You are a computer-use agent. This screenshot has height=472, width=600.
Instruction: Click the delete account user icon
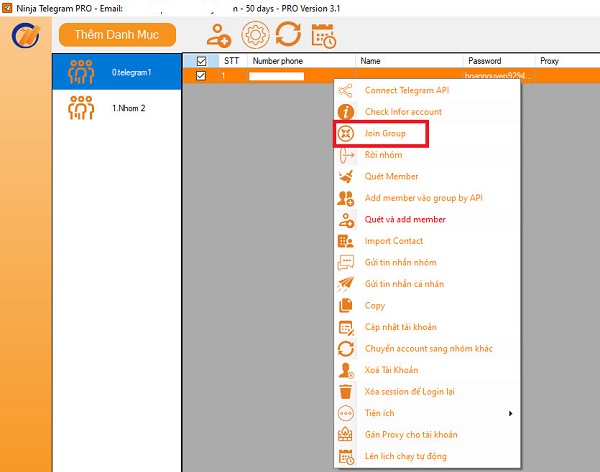pos(346,371)
